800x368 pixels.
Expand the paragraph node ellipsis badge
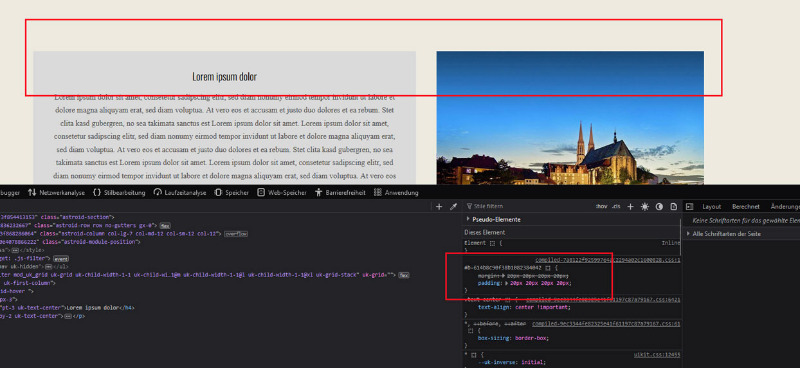(67, 316)
